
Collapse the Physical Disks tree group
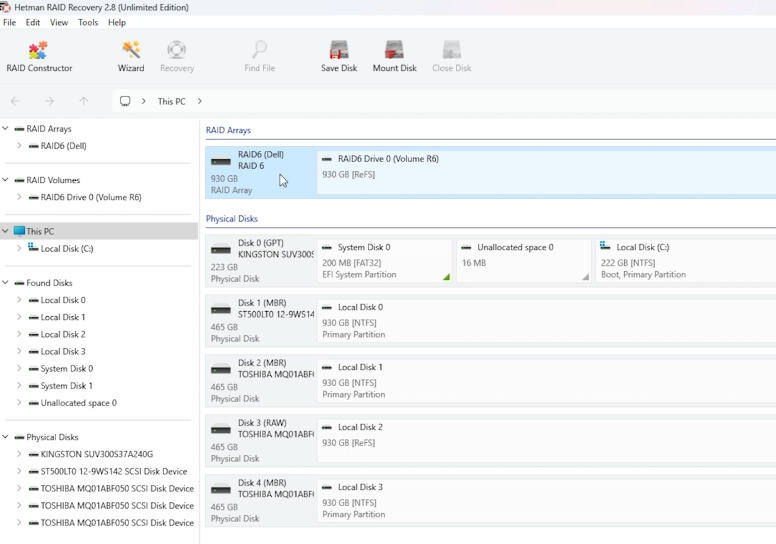pos(5,437)
